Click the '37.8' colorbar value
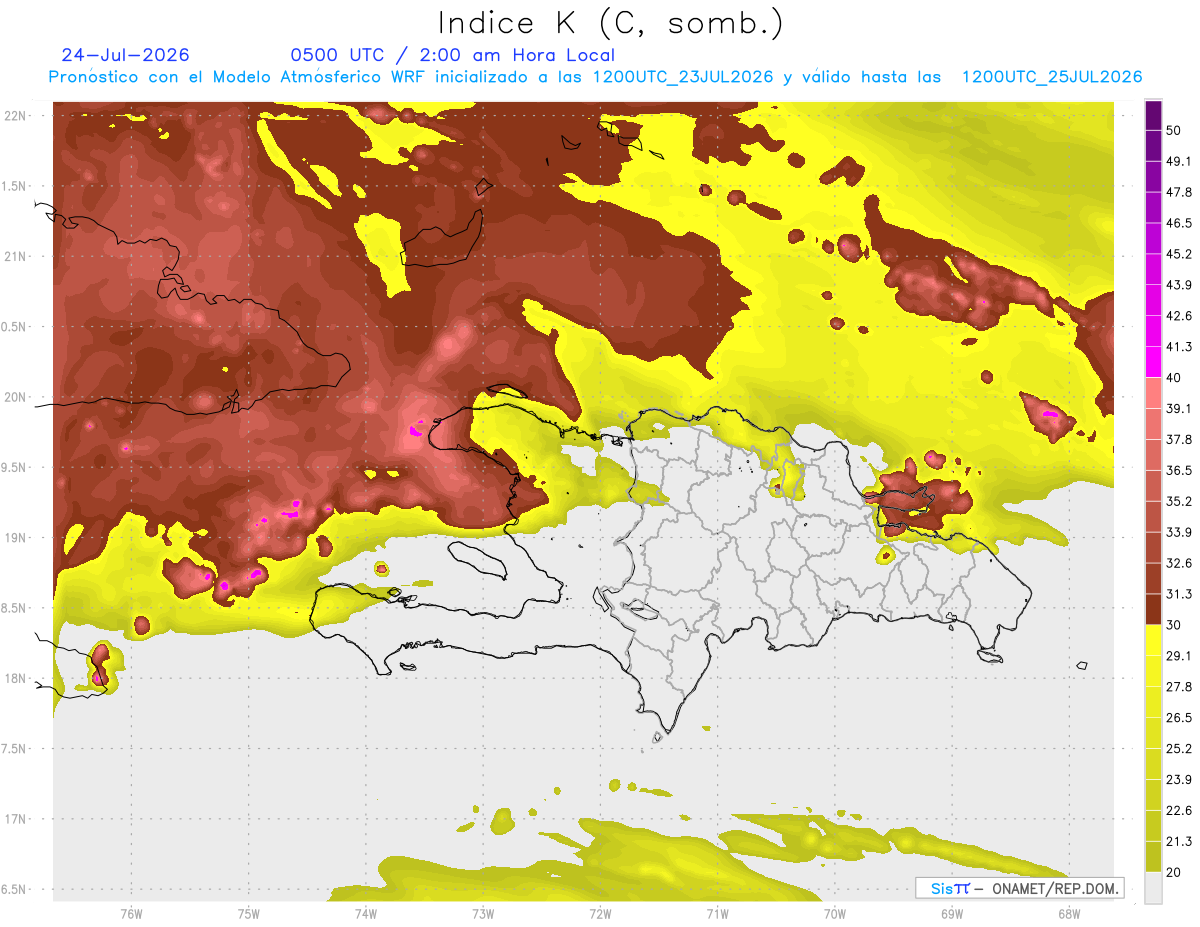The width and height of the screenshot is (1200, 927). (x=1179, y=439)
